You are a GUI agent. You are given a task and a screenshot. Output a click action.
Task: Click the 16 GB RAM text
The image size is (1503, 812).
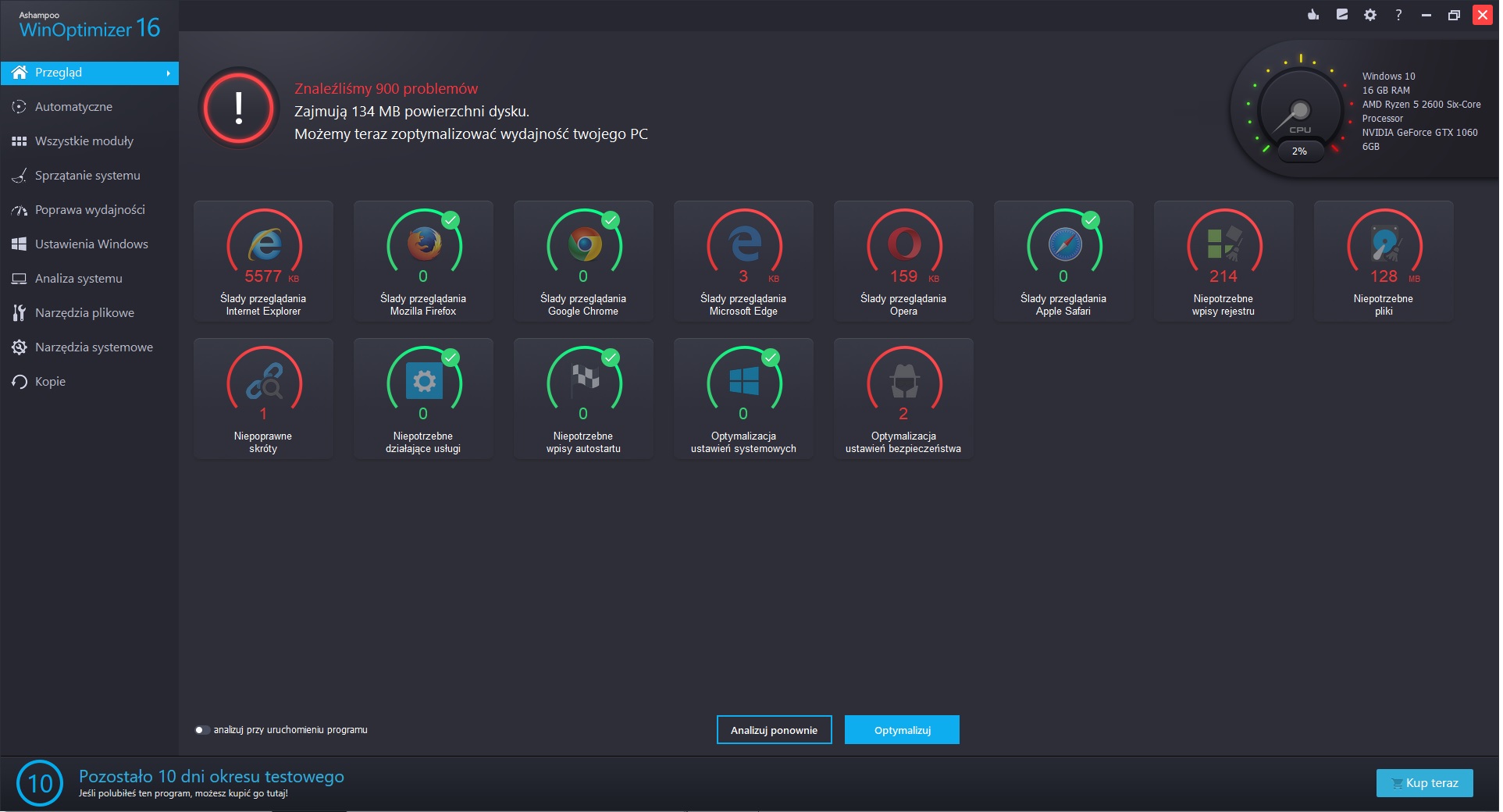(x=1386, y=91)
